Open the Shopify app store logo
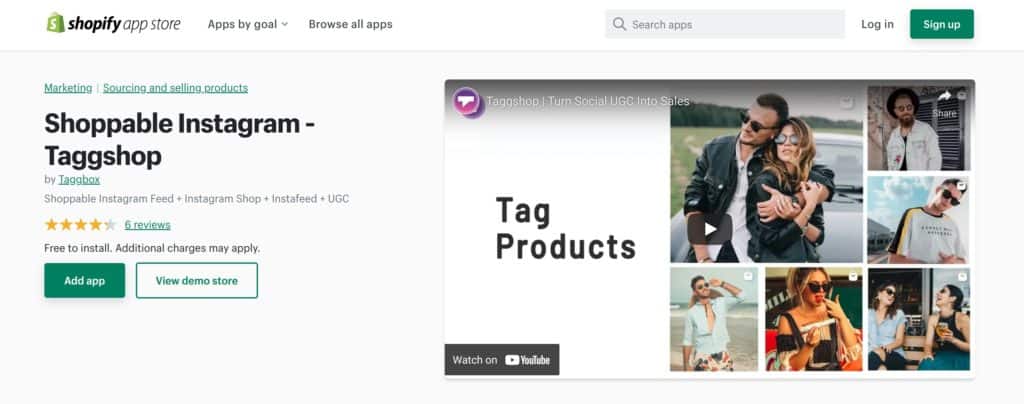1024x404 pixels. pos(114,24)
